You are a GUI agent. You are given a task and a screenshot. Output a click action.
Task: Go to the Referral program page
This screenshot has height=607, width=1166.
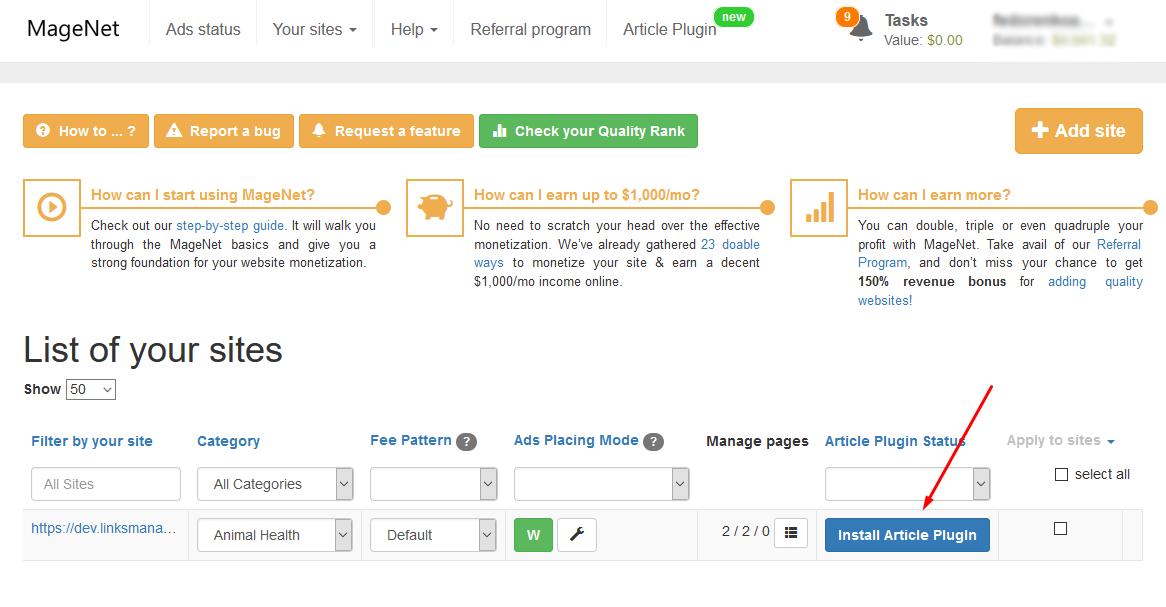pyautogui.click(x=530, y=30)
